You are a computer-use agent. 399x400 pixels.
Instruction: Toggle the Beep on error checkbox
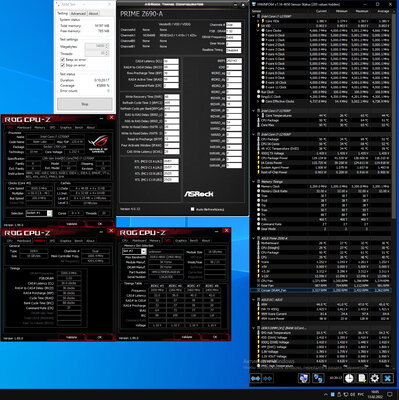pos(62,60)
